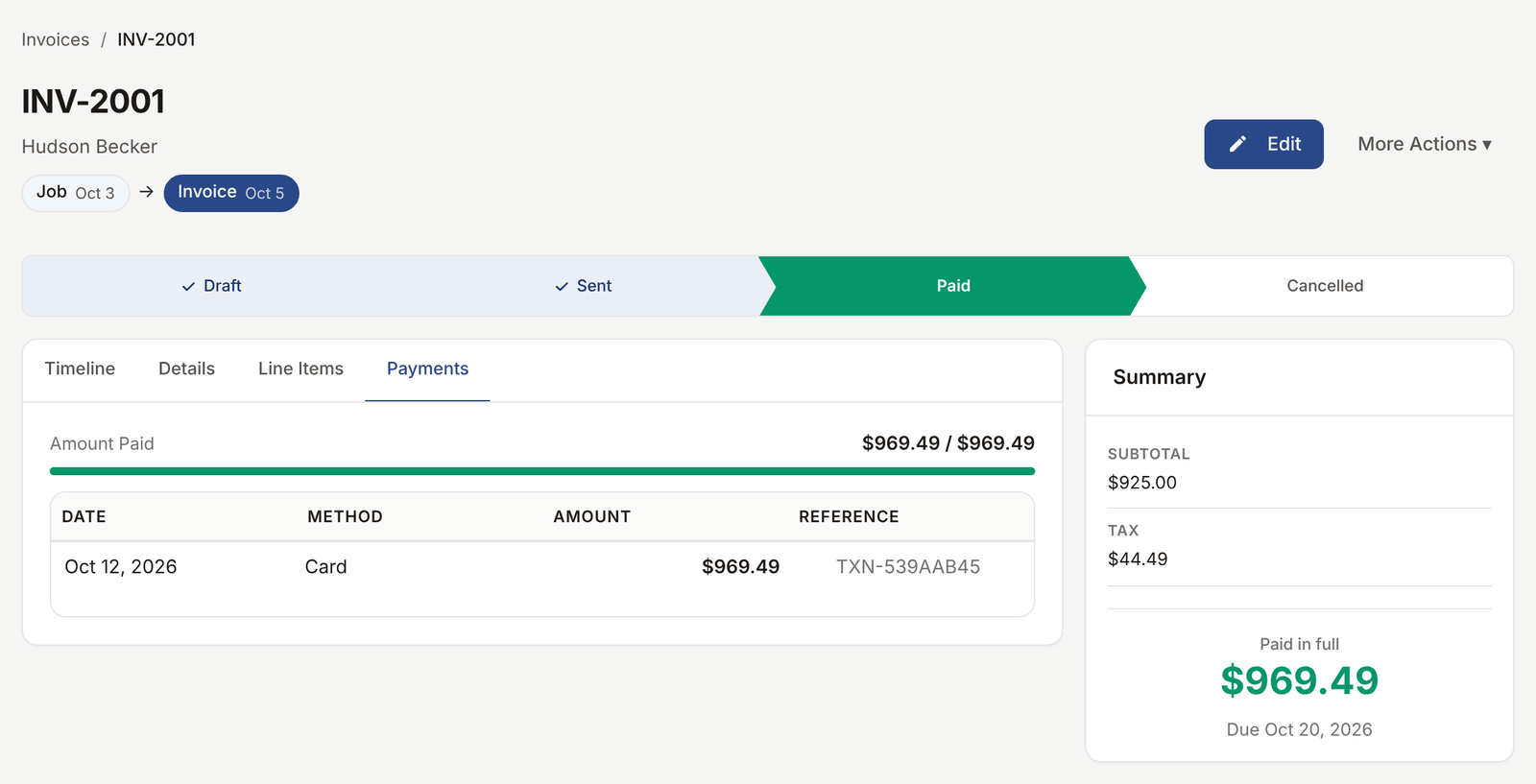
Task: Click the REFERENCE column header
Action: click(x=849, y=516)
